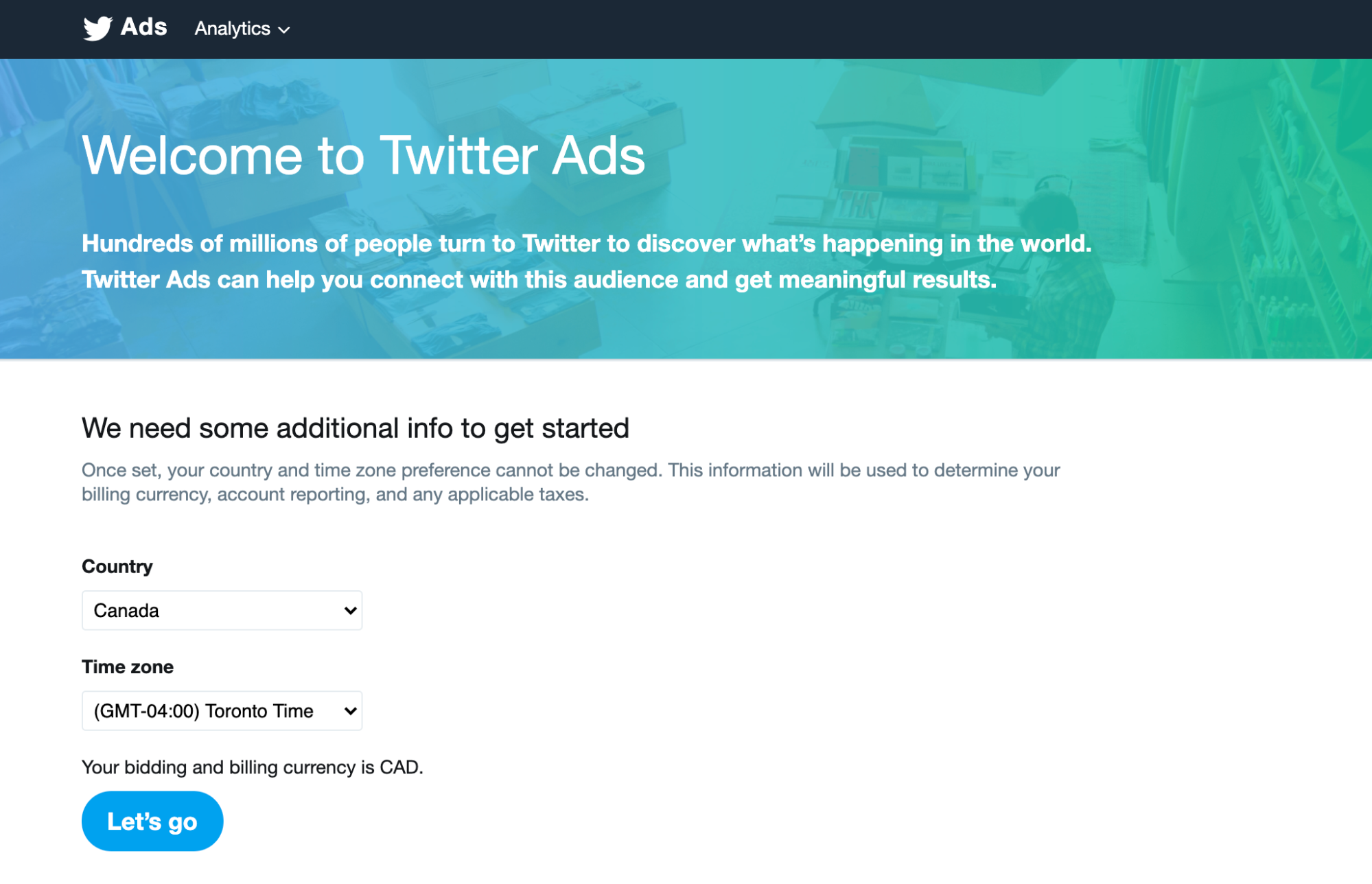This screenshot has height=884, width=1372.
Task: Click the 'We need some additional info' heading
Action: click(356, 428)
